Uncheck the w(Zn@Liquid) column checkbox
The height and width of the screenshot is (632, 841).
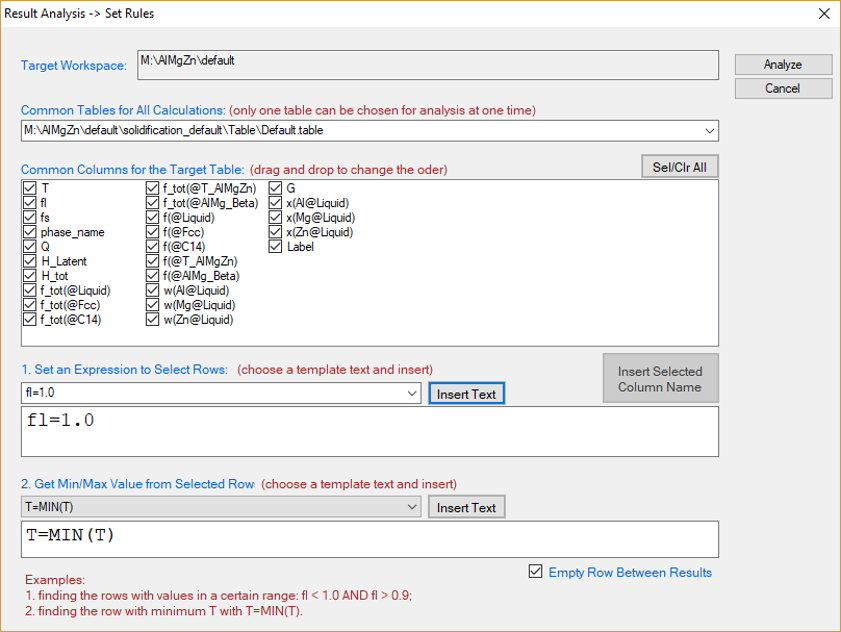pyautogui.click(x=152, y=320)
